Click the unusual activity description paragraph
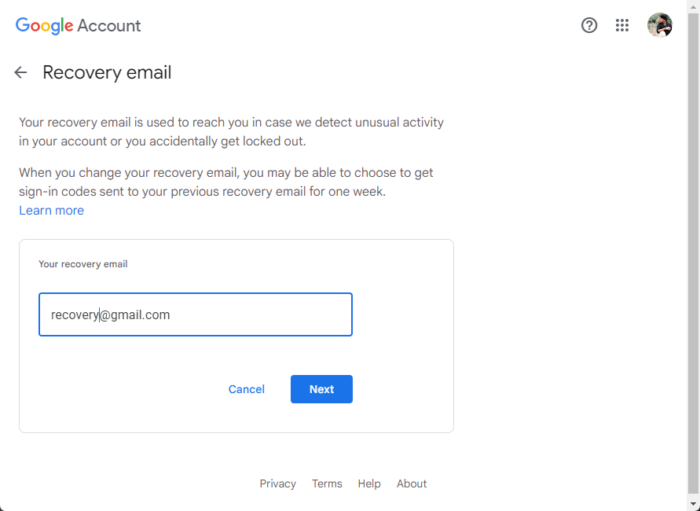700x511 pixels. pos(231,132)
